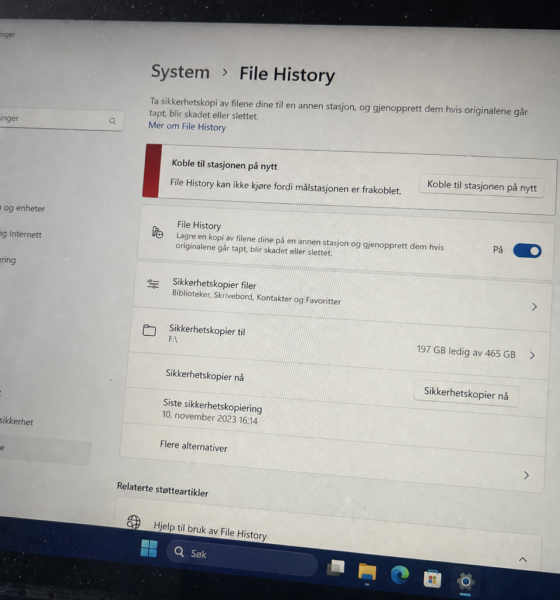Open the Windows Start menu
This screenshot has width=560, height=600.
(x=149, y=548)
